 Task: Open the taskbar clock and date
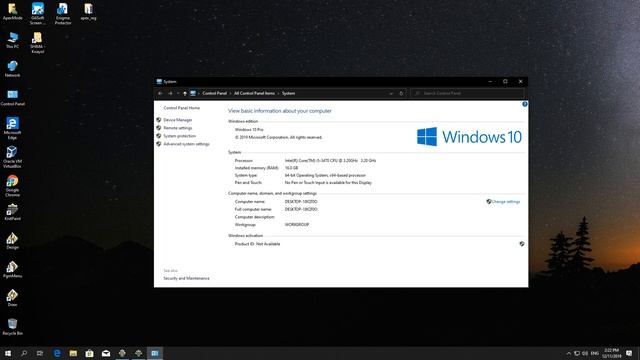coord(611,353)
